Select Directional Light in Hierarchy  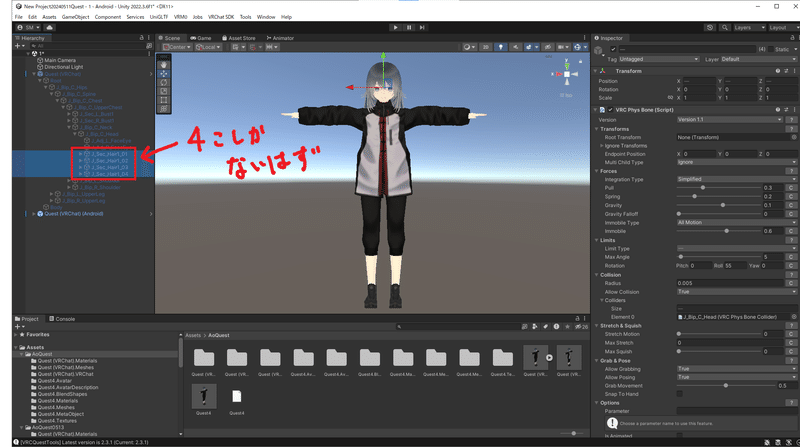[63, 67]
